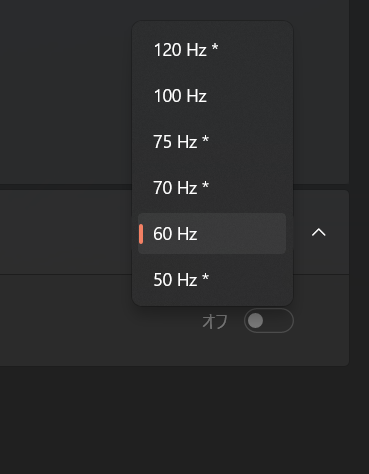Screen dimensions: 369x474
Task: Click the card row left of オフ
Action: [x=100, y=321]
